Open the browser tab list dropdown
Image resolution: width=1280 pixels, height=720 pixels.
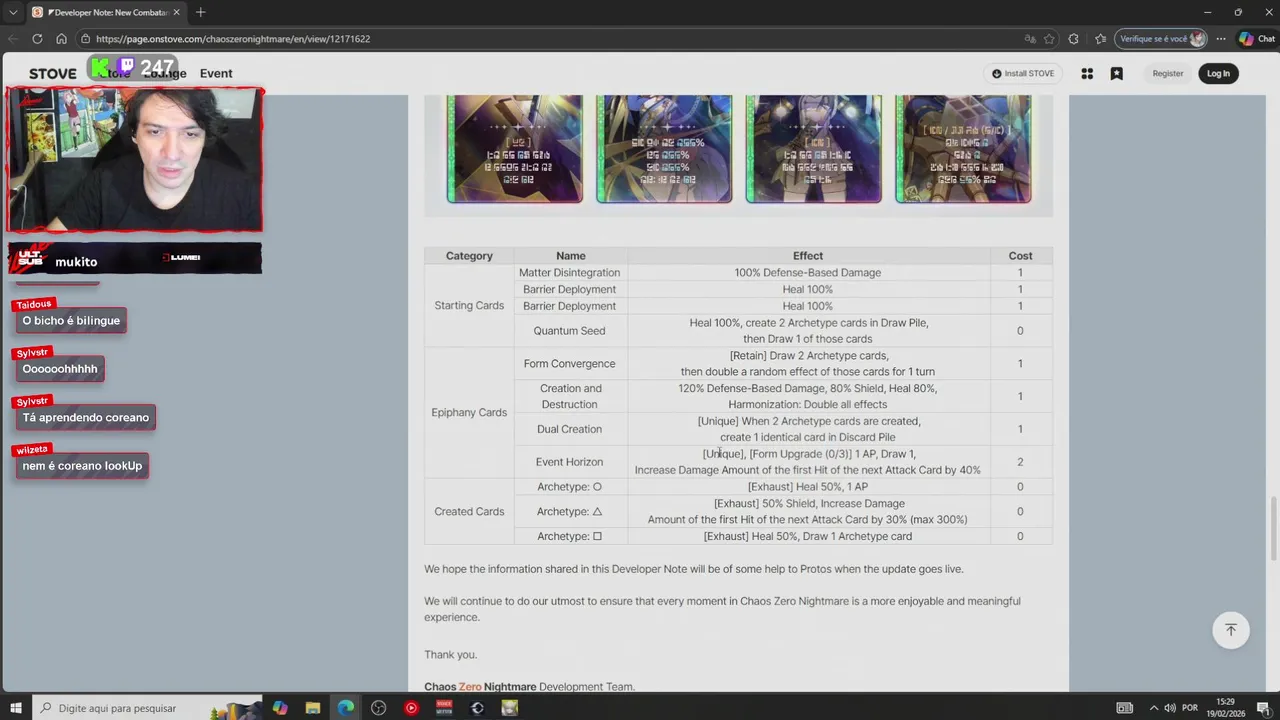[13, 12]
